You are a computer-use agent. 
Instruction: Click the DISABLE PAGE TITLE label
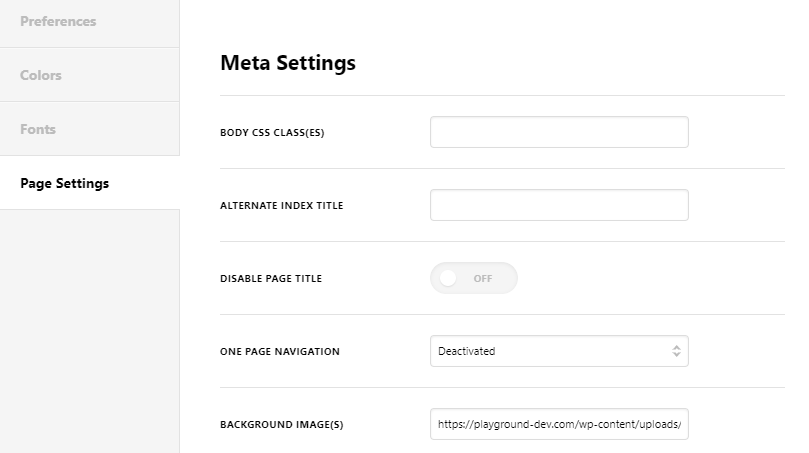(271, 279)
